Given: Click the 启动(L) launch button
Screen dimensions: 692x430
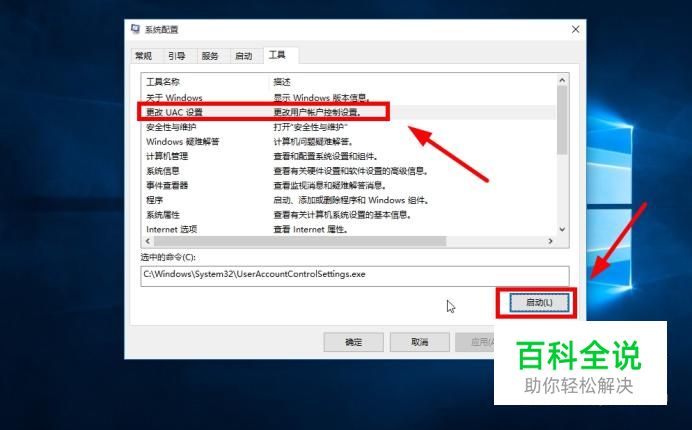Looking at the screenshot, I should point(539,302).
